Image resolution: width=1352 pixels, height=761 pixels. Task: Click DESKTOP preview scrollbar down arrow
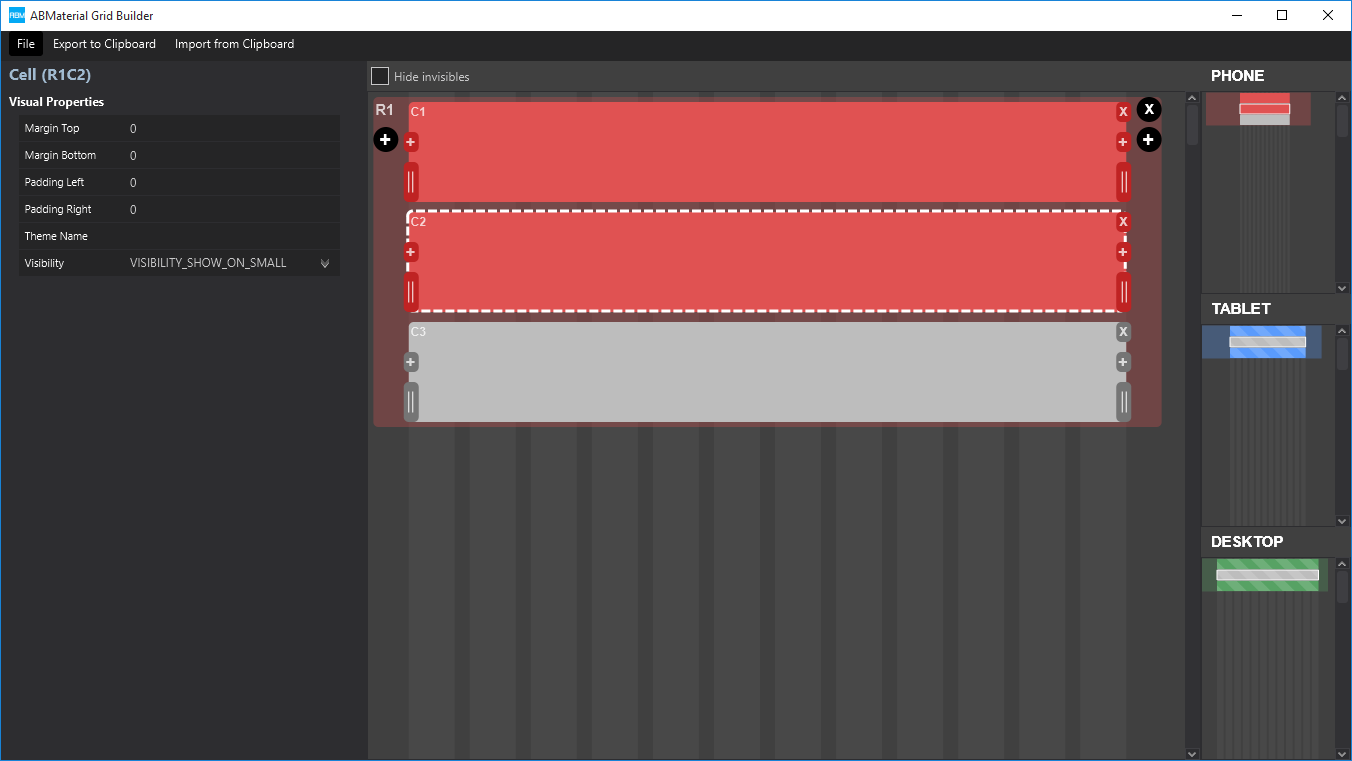coord(1342,754)
